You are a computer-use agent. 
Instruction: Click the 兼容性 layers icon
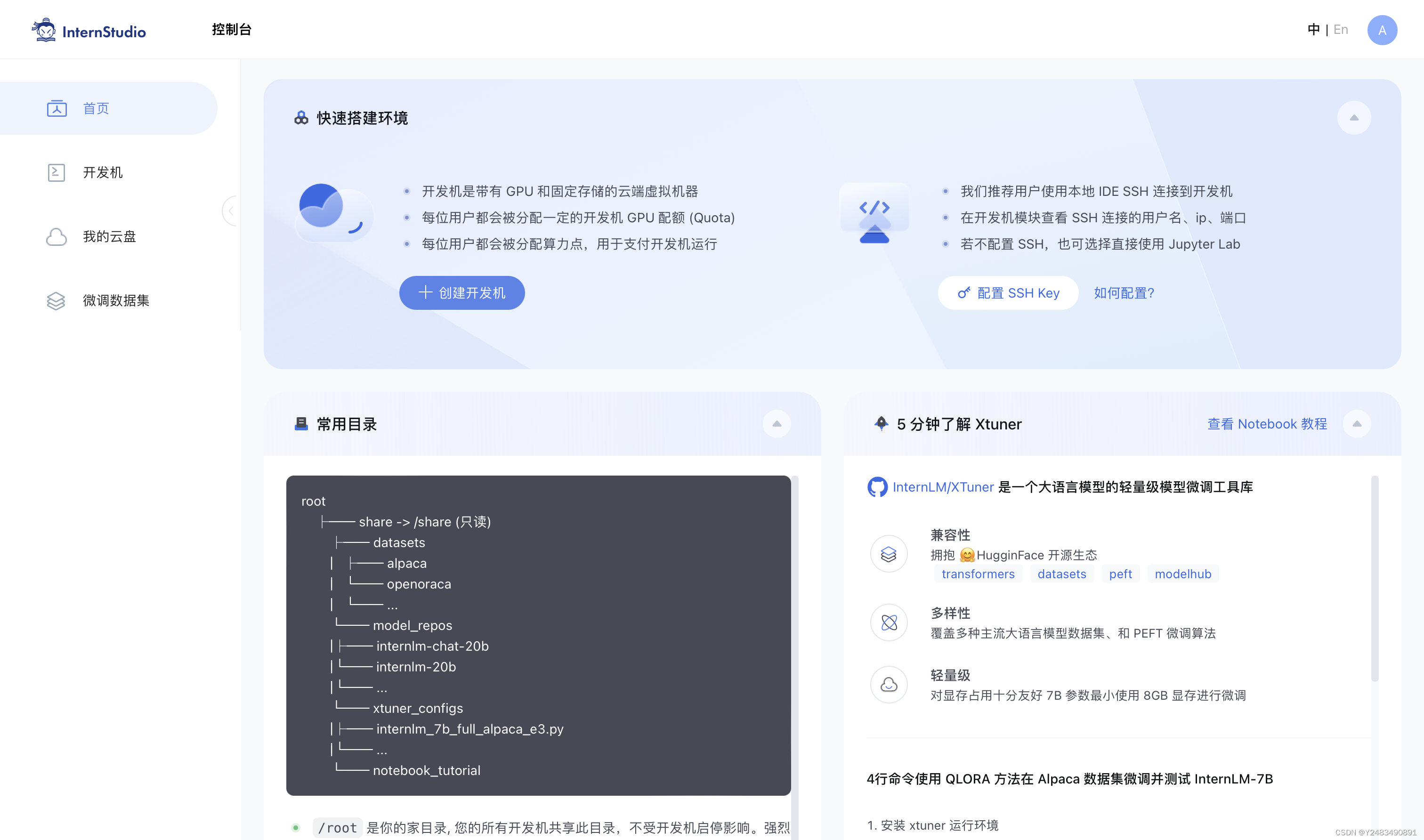tap(889, 554)
